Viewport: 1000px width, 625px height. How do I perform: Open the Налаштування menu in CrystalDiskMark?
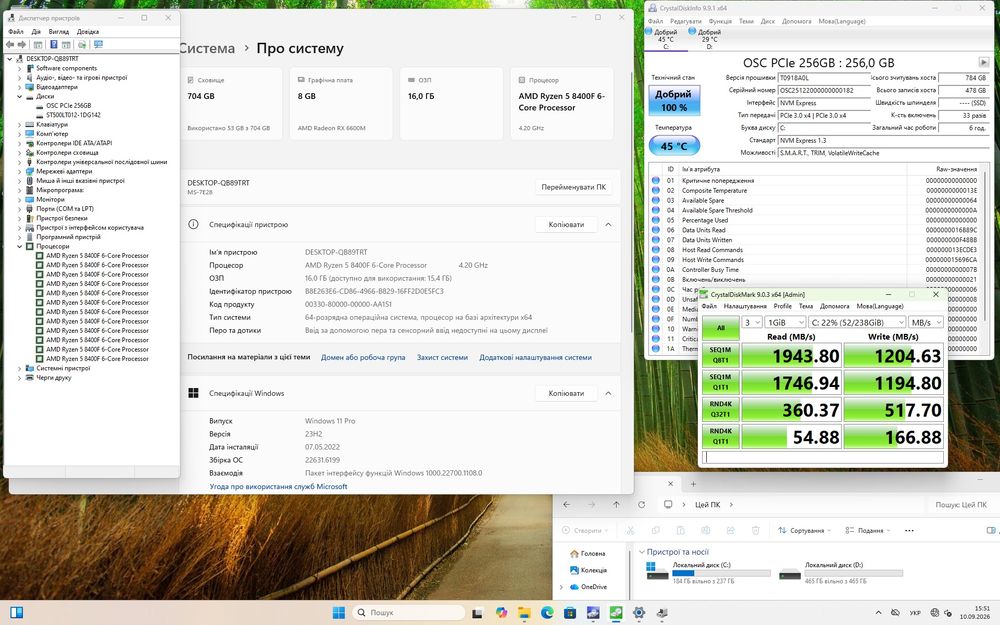click(x=745, y=306)
